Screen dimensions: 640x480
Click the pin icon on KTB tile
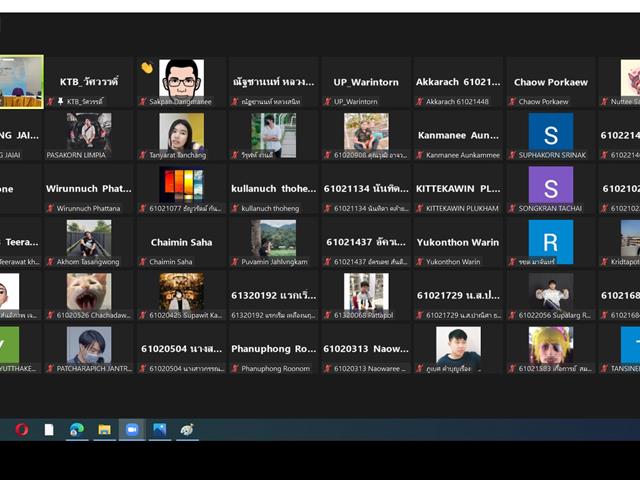[60, 101]
